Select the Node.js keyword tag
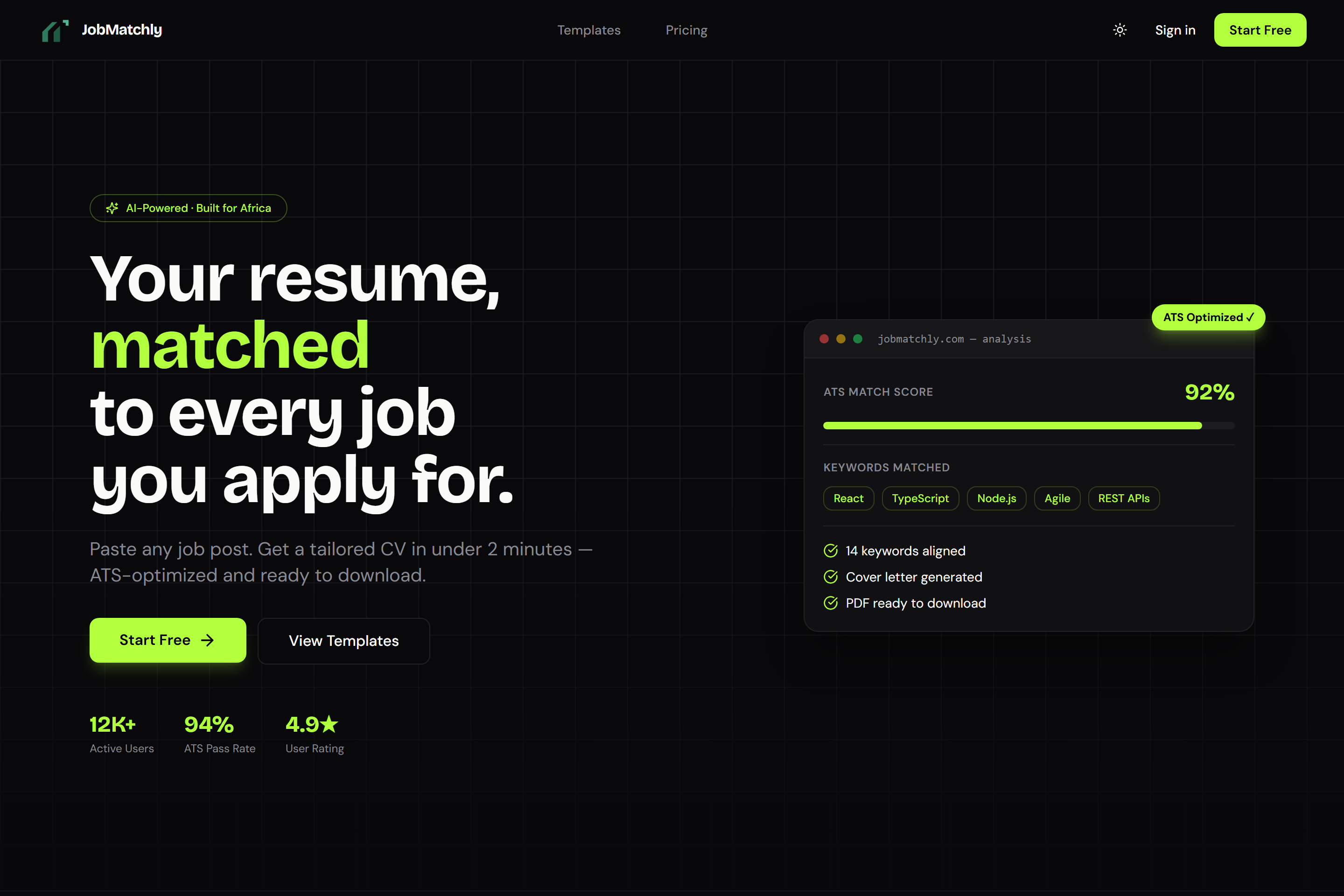This screenshot has height=896, width=1344. [x=997, y=498]
